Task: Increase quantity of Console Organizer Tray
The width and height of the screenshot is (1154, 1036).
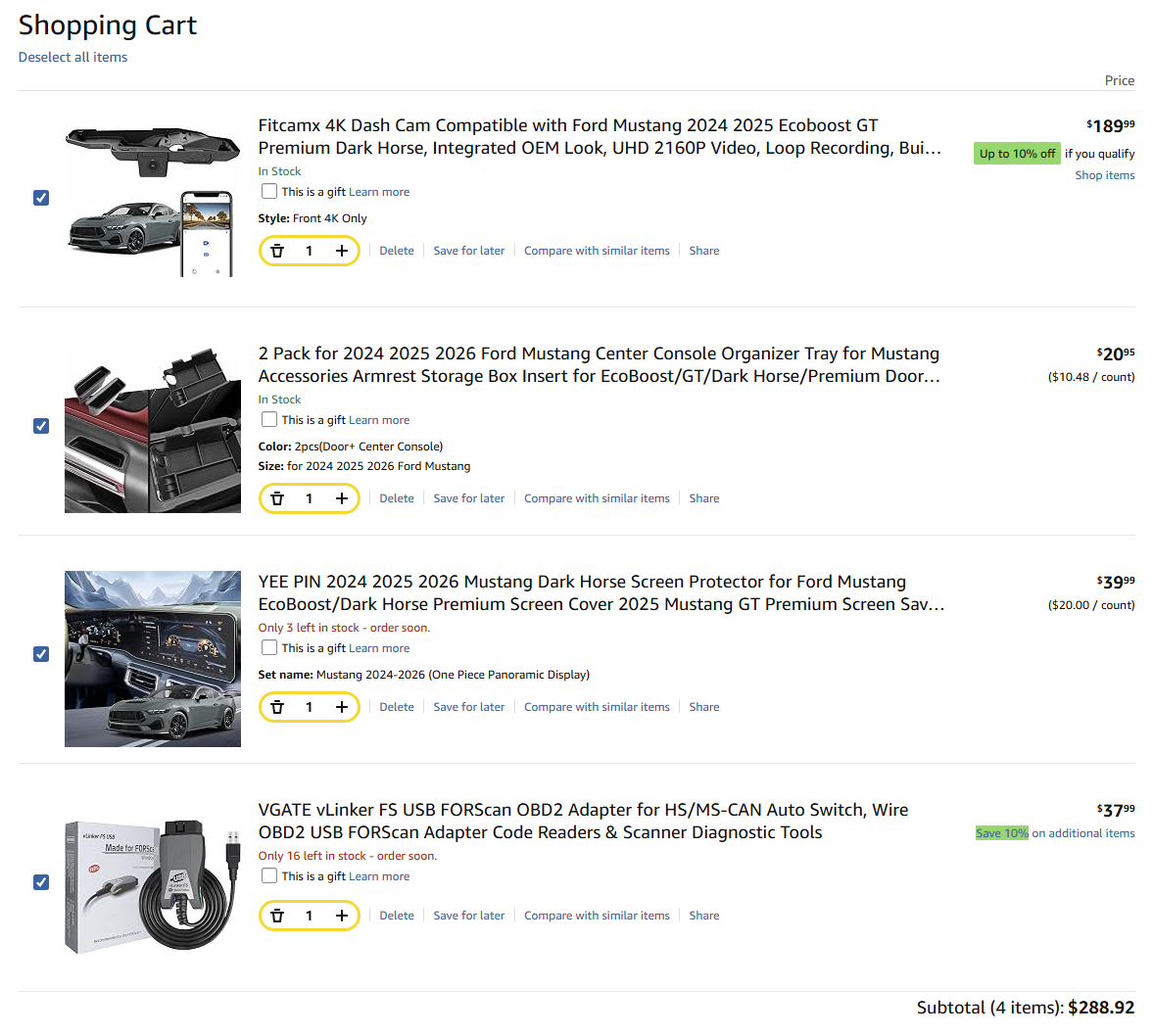Action: pyautogui.click(x=342, y=498)
